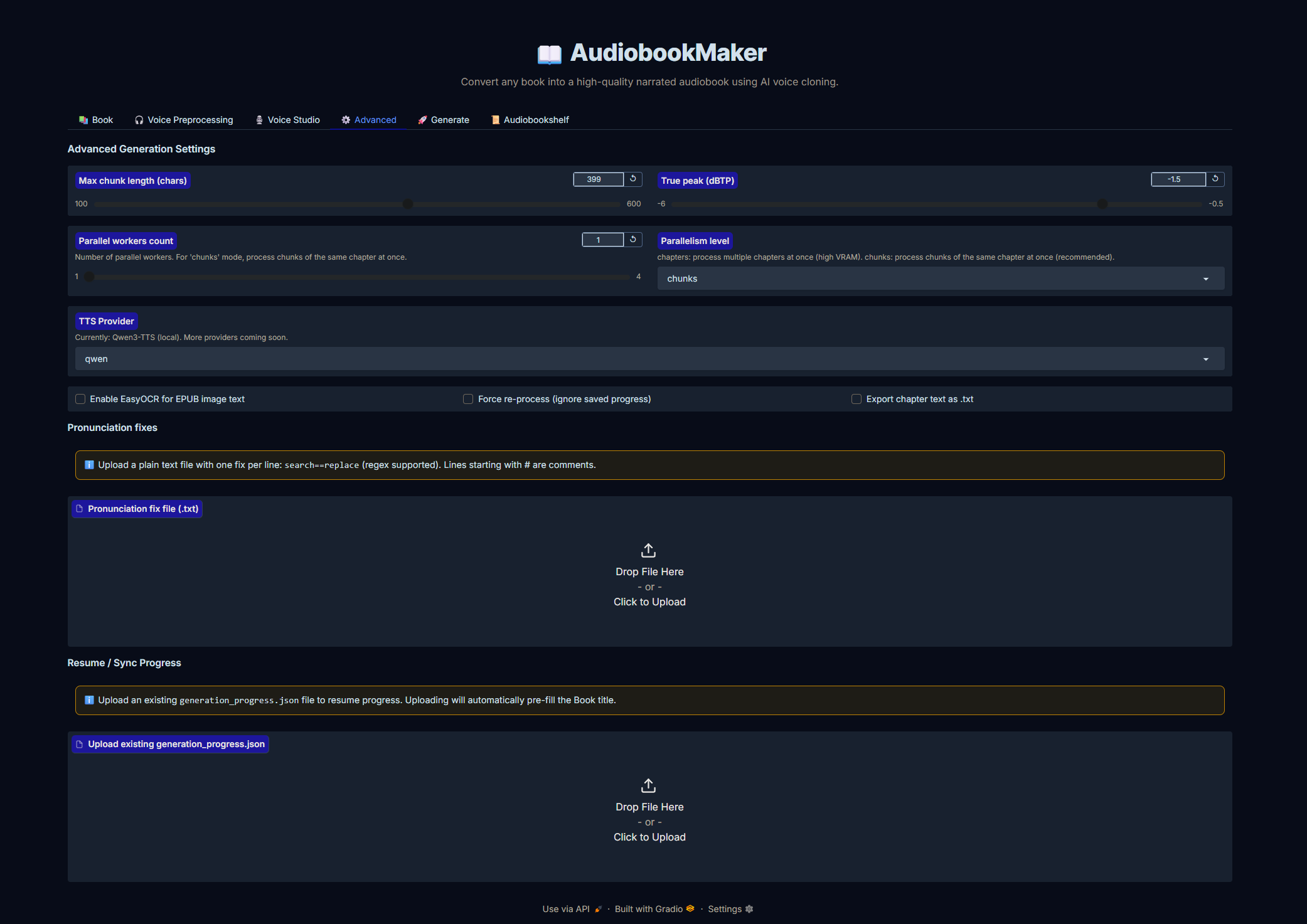Click to Upload existing generation_progress.json
Viewport: 1307px width, 924px height.
point(649,837)
